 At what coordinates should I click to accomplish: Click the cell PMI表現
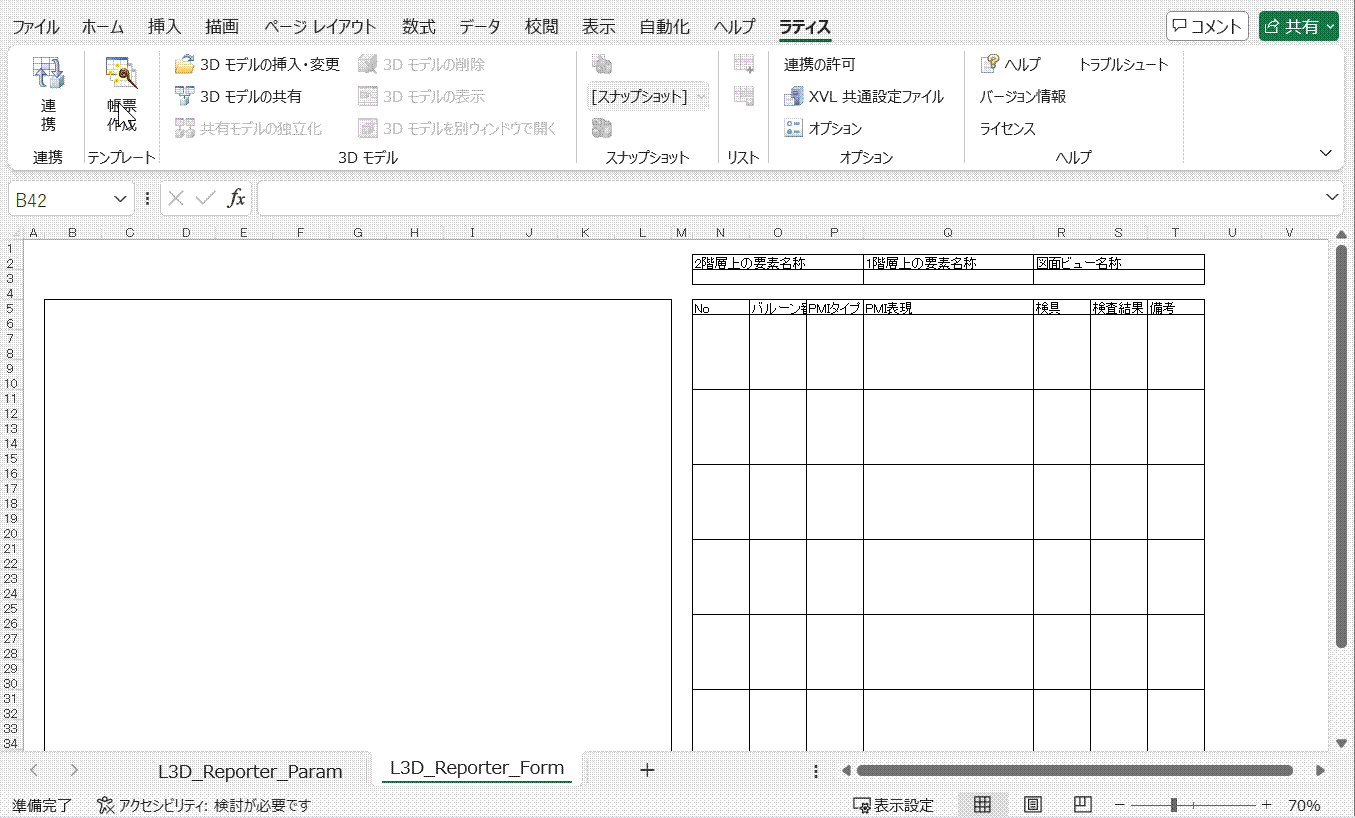pyautogui.click(x=948, y=308)
